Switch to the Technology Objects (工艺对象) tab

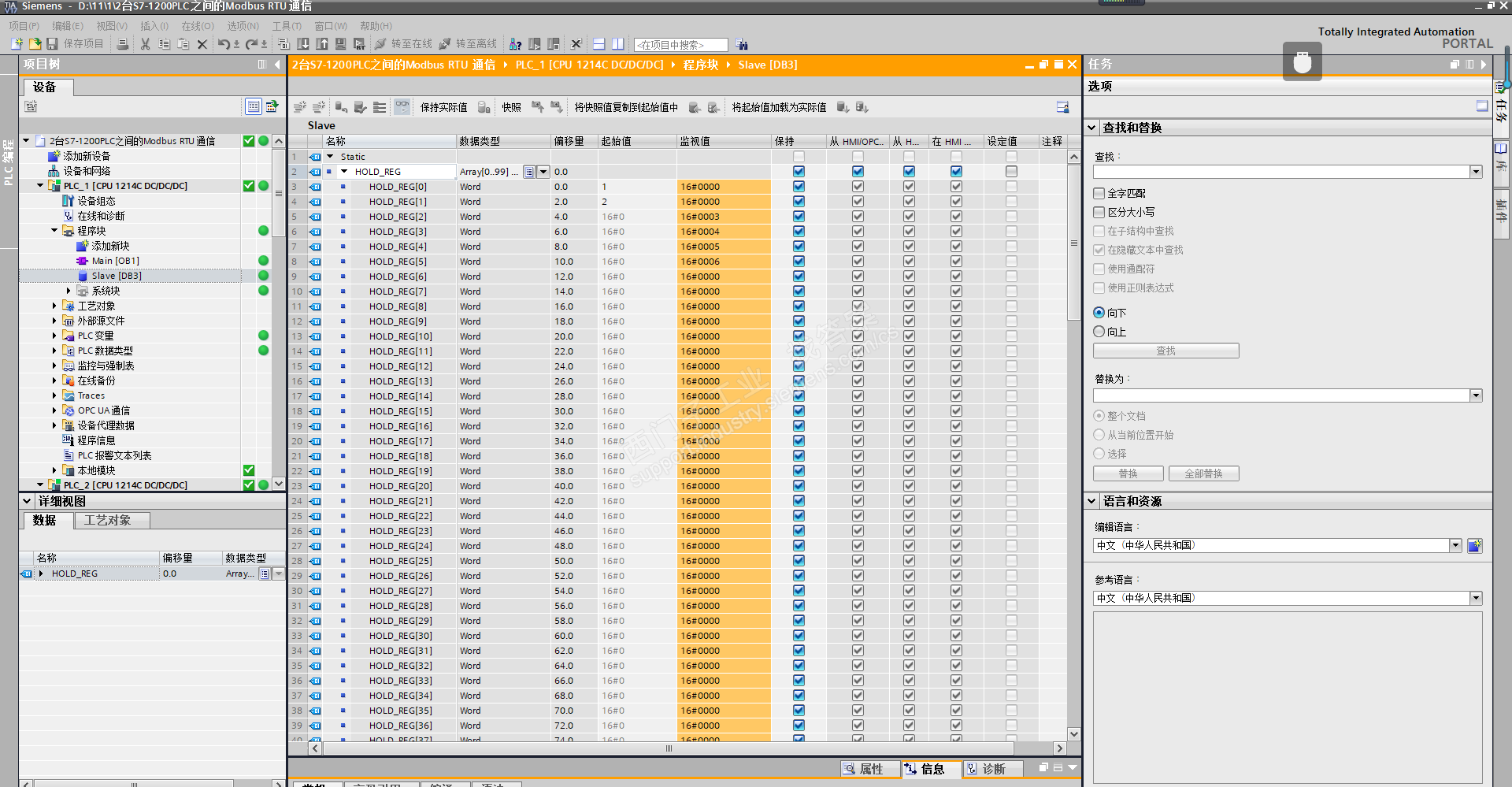point(107,520)
